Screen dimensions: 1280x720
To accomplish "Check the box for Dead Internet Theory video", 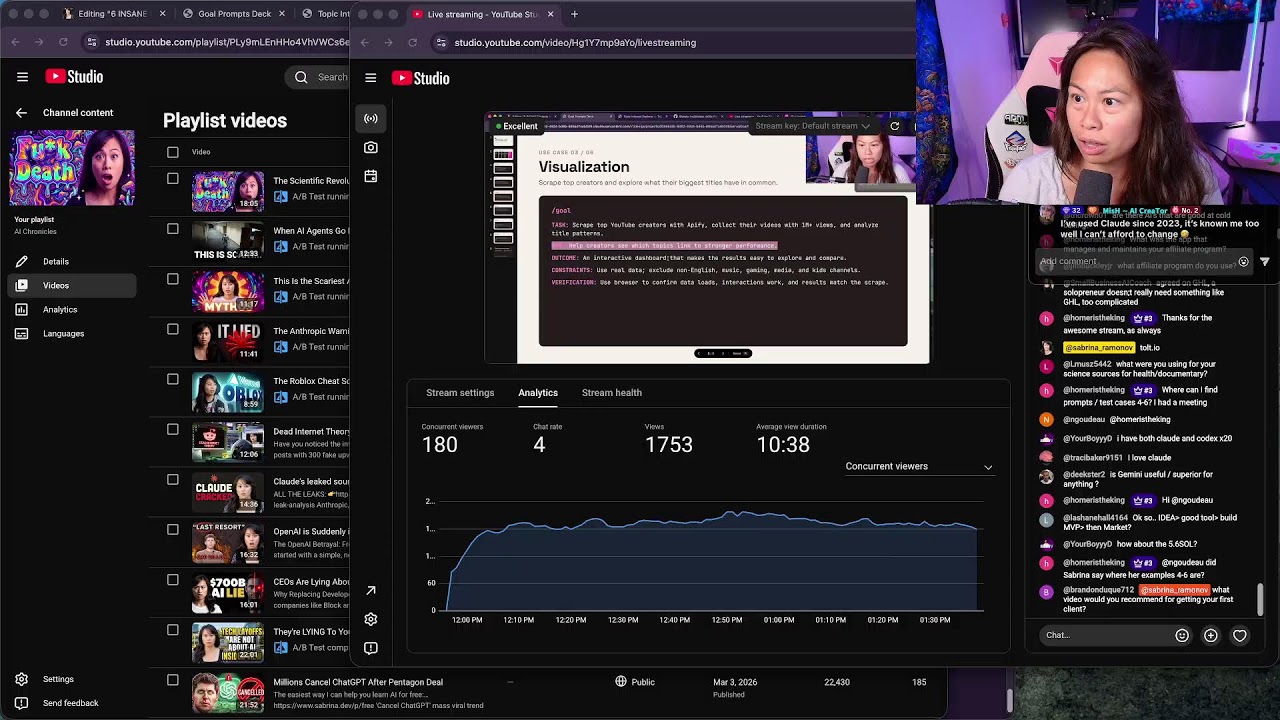I will click(x=173, y=429).
